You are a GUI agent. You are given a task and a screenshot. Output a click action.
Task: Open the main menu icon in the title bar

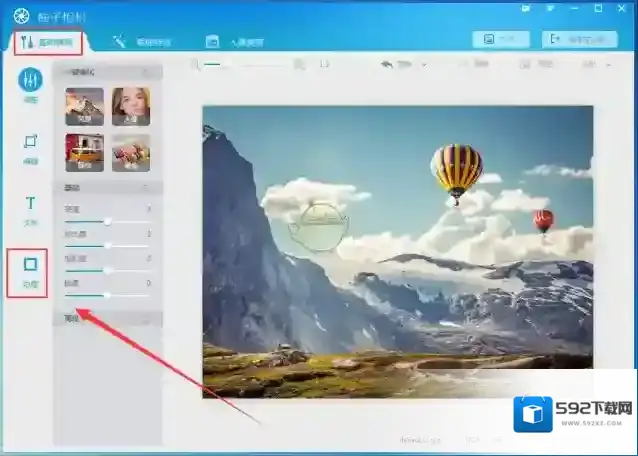pos(551,8)
